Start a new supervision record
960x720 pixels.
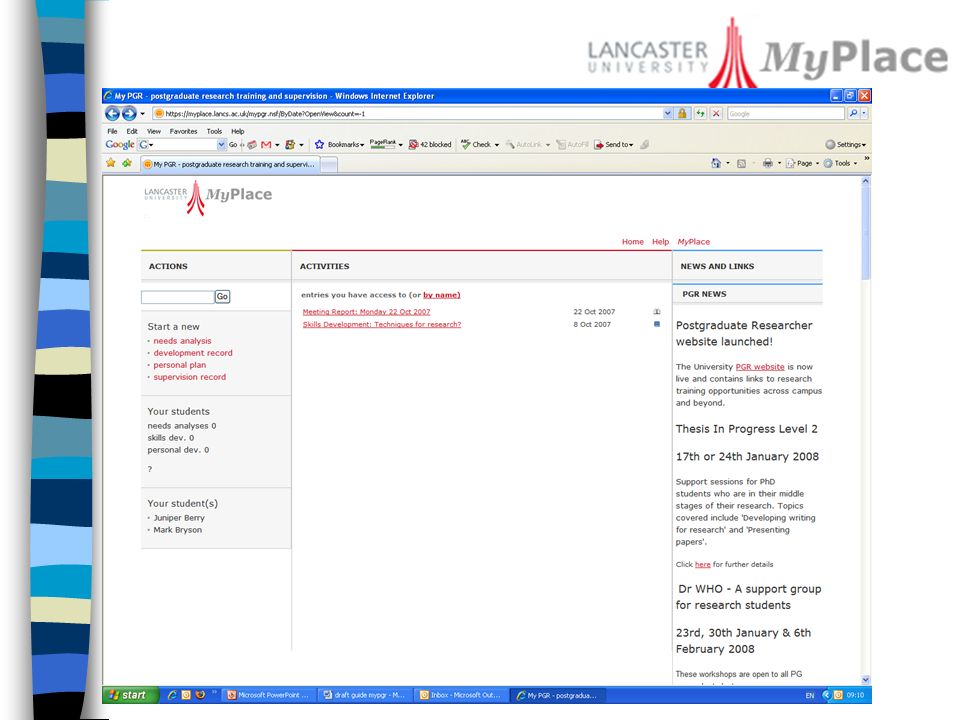[189, 377]
